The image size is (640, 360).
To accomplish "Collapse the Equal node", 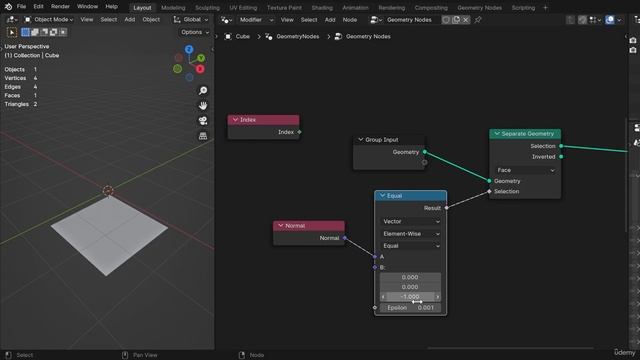I will [x=382, y=196].
